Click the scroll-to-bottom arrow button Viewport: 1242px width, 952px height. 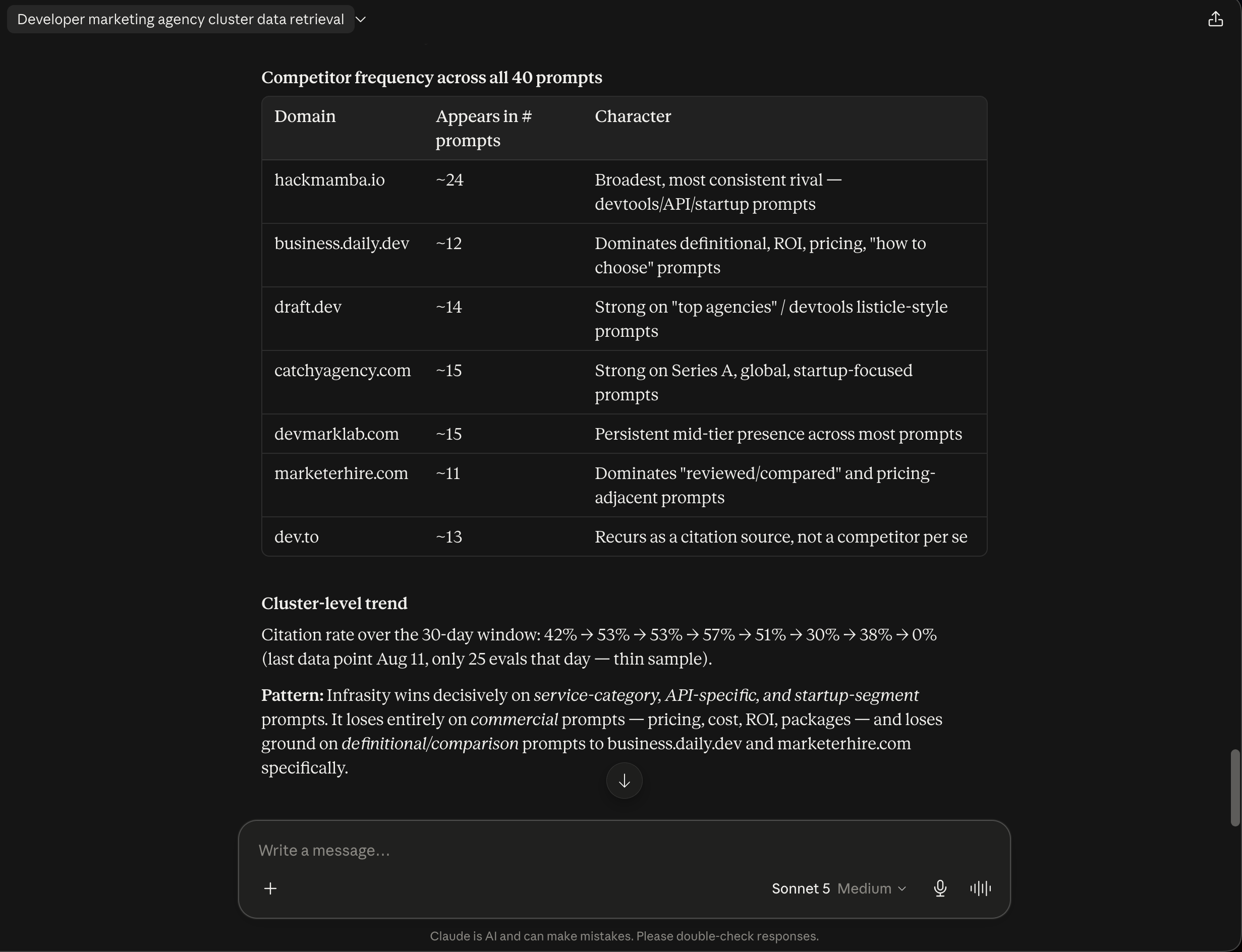(x=624, y=781)
